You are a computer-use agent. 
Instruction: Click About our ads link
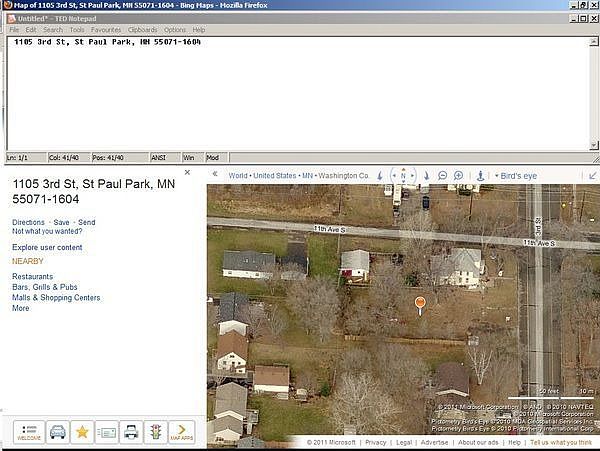[478, 443]
